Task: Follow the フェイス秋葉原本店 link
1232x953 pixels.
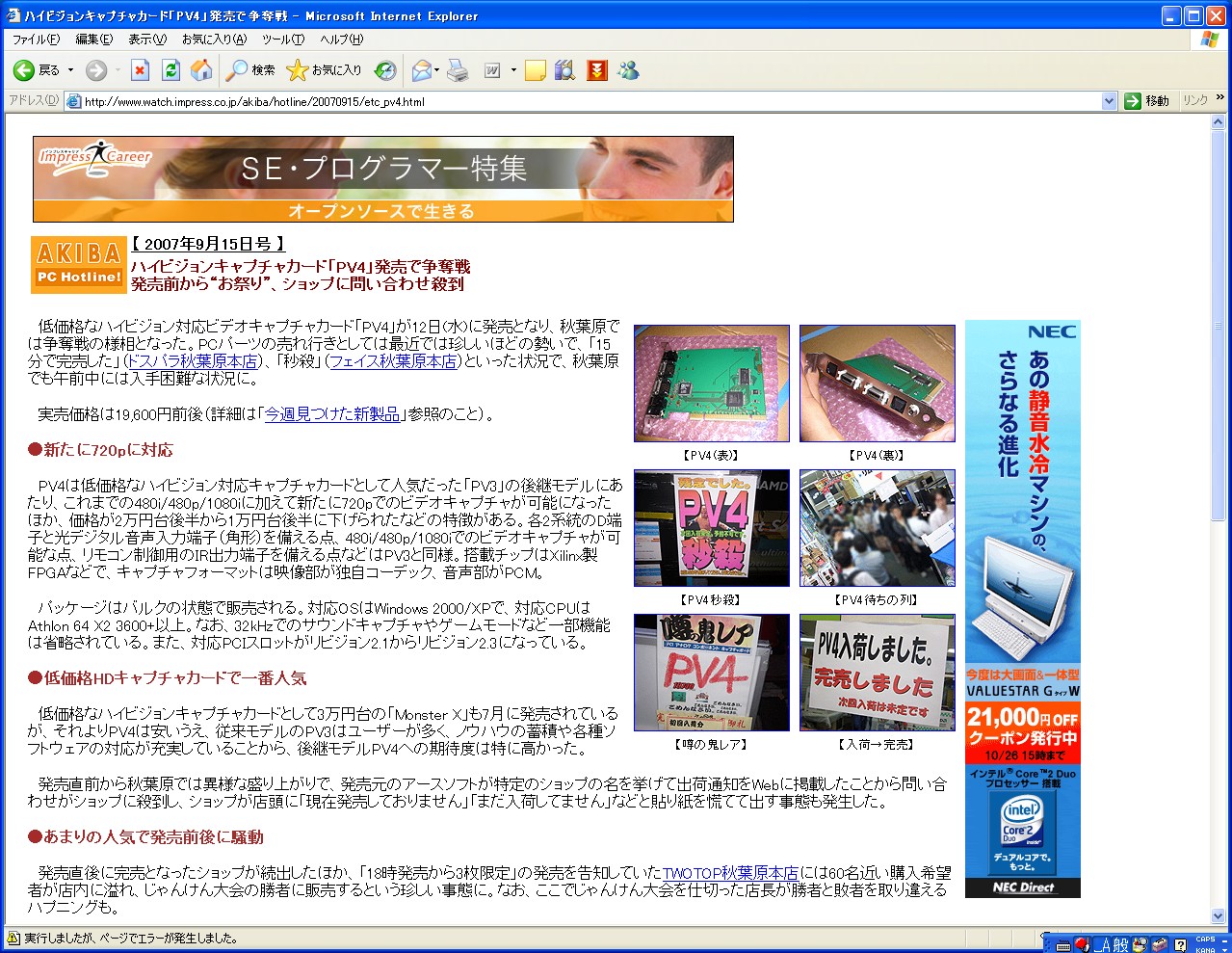Action: click(x=392, y=361)
